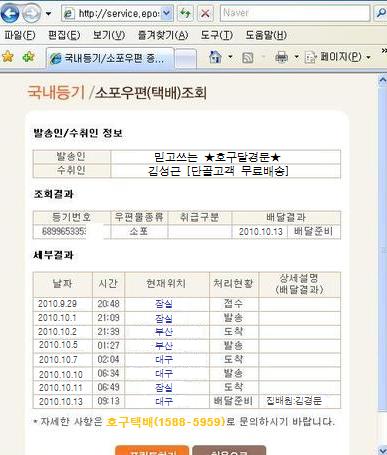Click 잠실 link in the 21:09 row
Image resolution: width=387 pixels, height=455 pixels.
164,318
